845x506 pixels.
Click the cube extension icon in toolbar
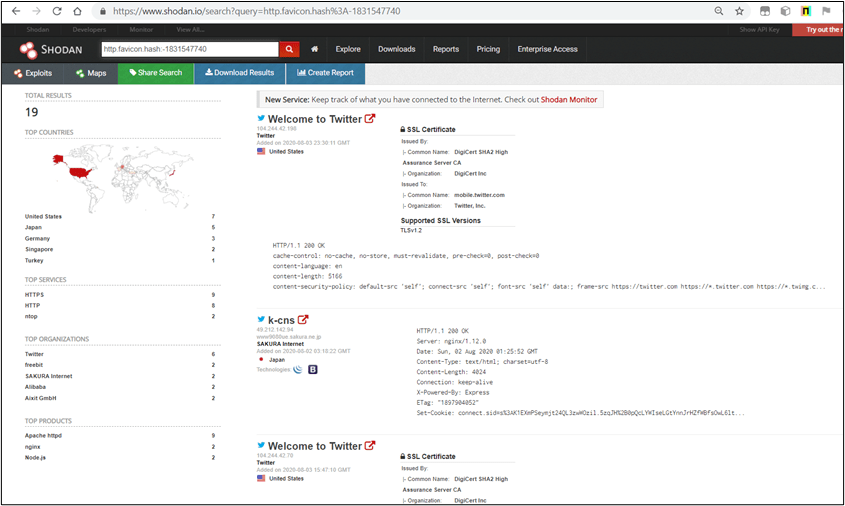[785, 11]
